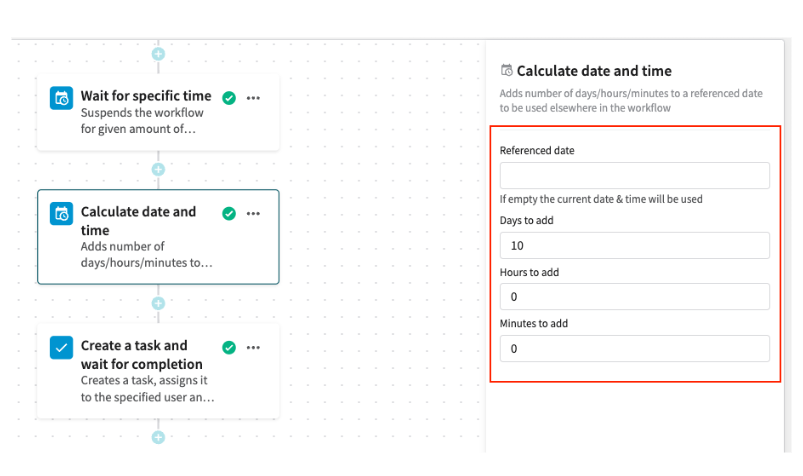
Task: Click green status check on Calculate node
Action: click(x=229, y=213)
